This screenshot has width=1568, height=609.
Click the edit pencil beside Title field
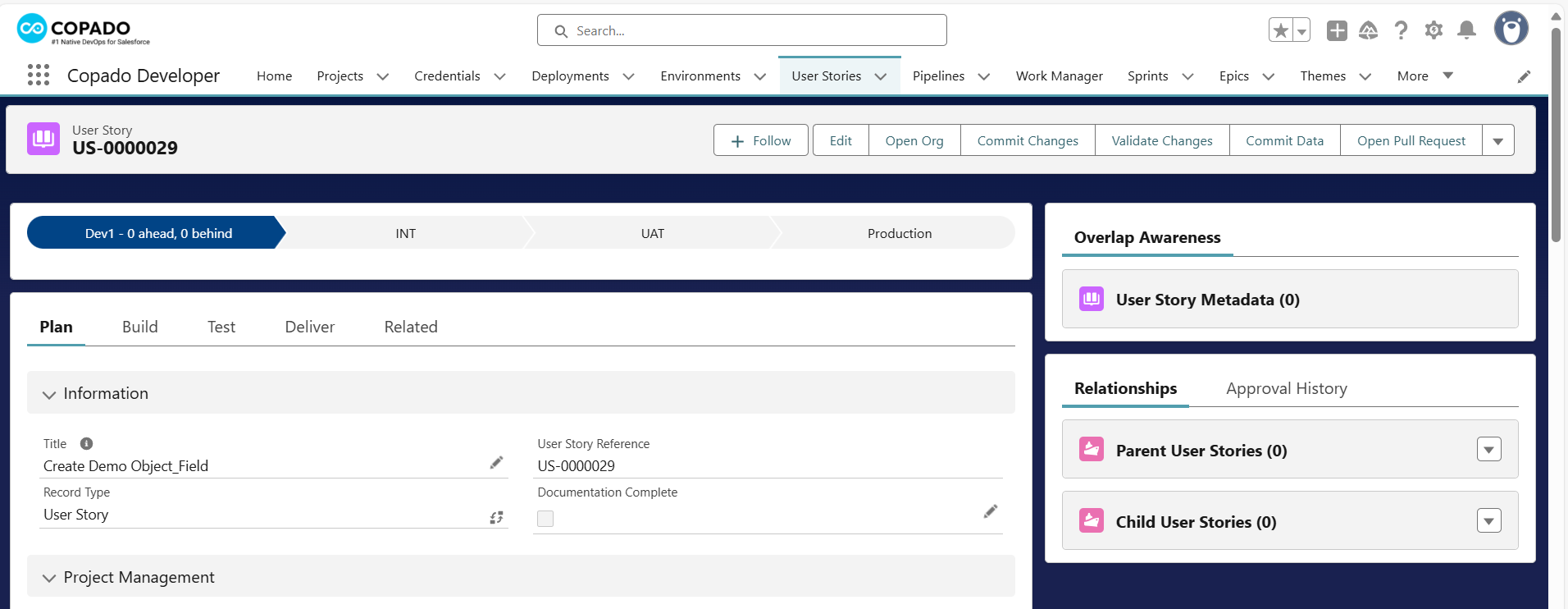tap(496, 463)
